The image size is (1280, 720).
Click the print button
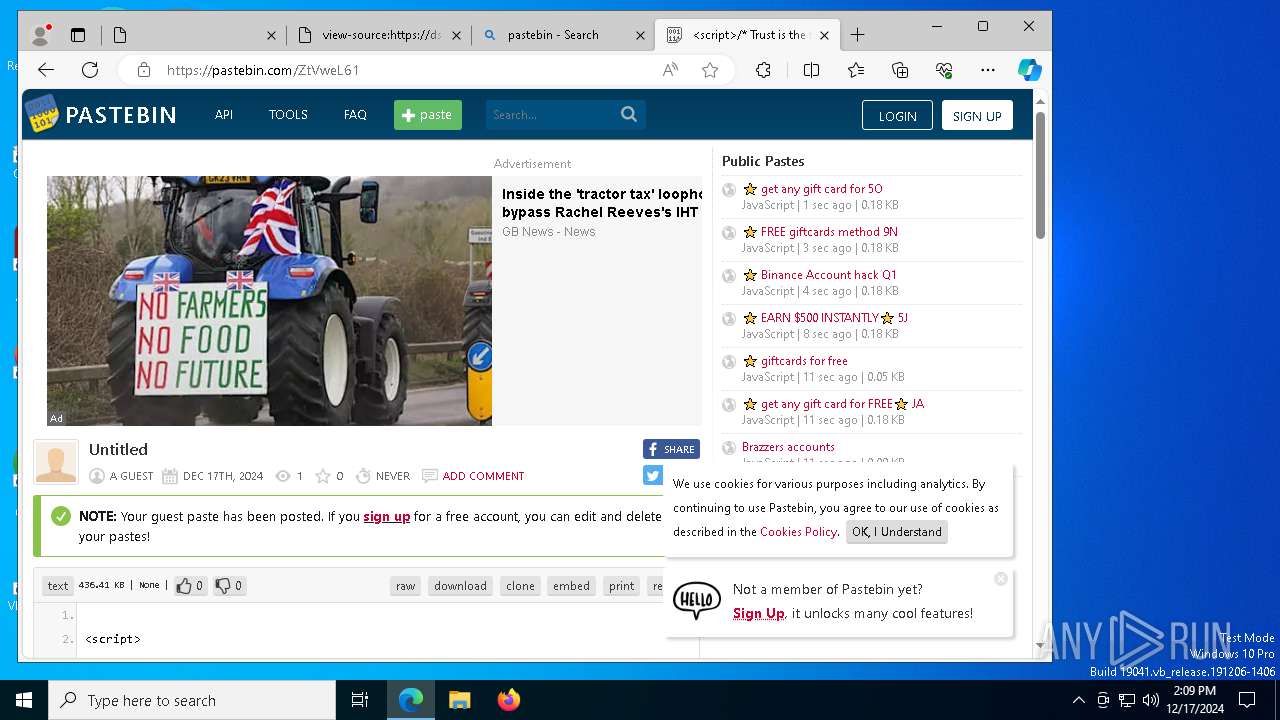pos(621,586)
